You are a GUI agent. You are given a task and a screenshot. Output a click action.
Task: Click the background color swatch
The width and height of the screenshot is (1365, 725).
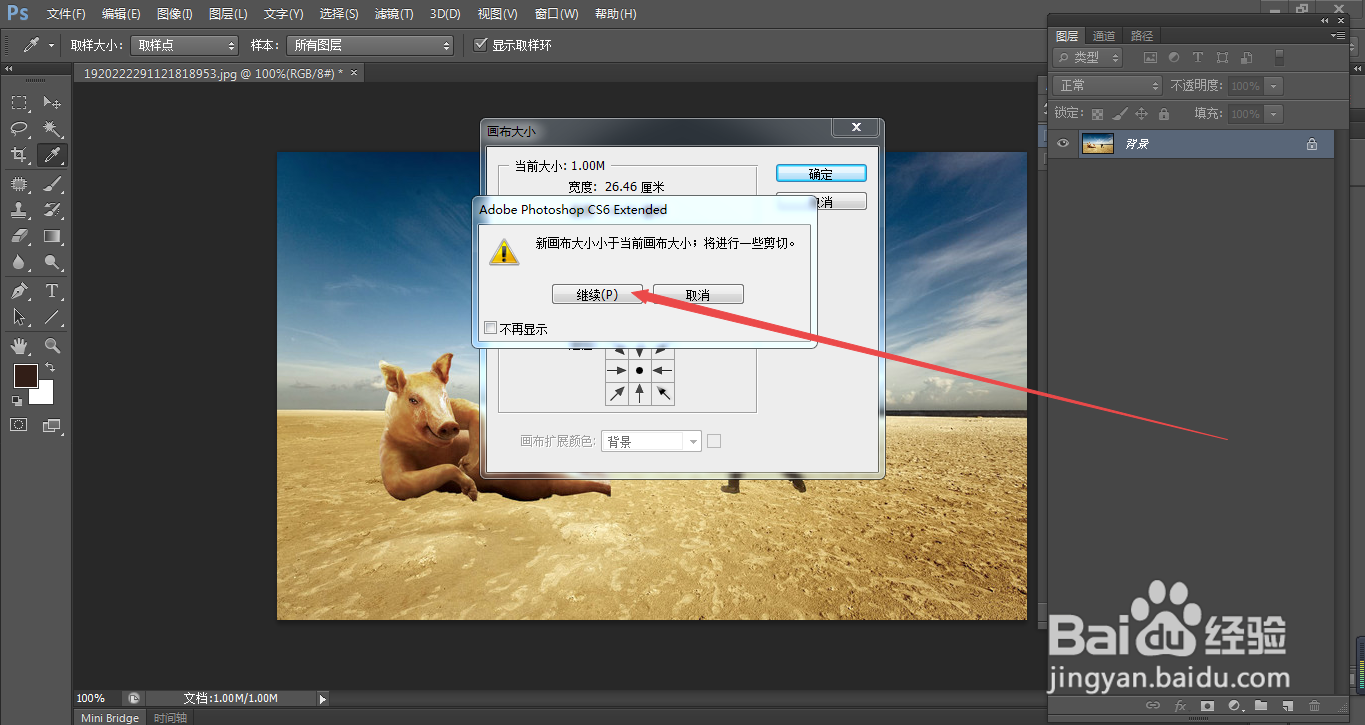pos(44,394)
